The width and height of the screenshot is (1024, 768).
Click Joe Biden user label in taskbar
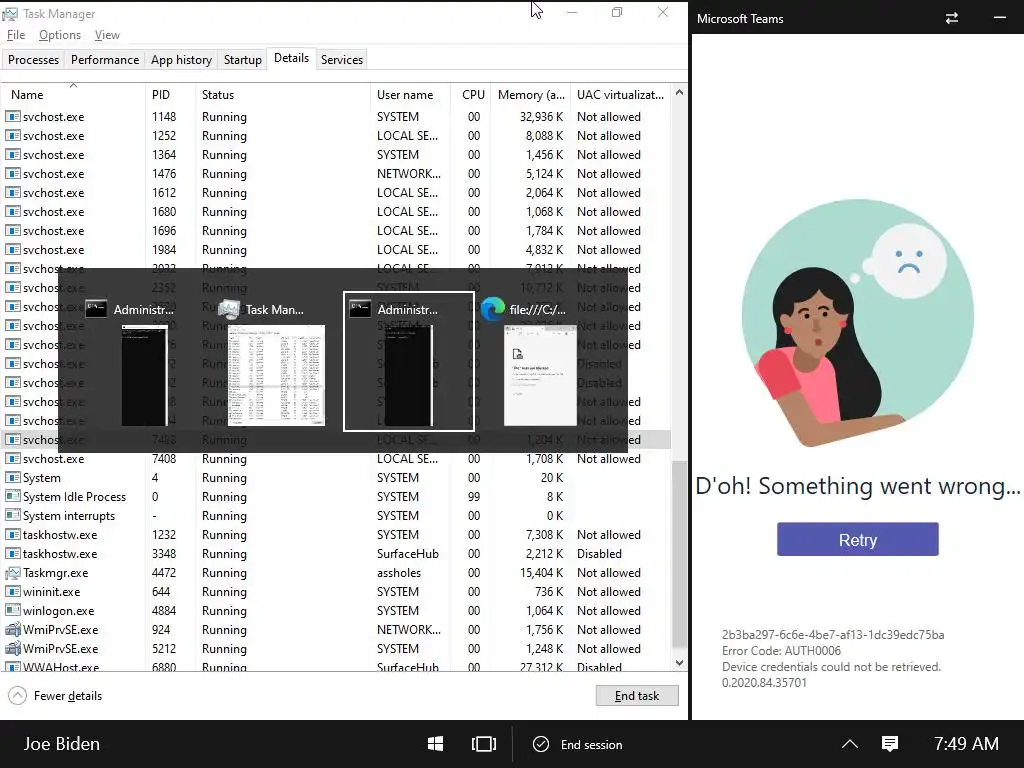click(x=62, y=744)
